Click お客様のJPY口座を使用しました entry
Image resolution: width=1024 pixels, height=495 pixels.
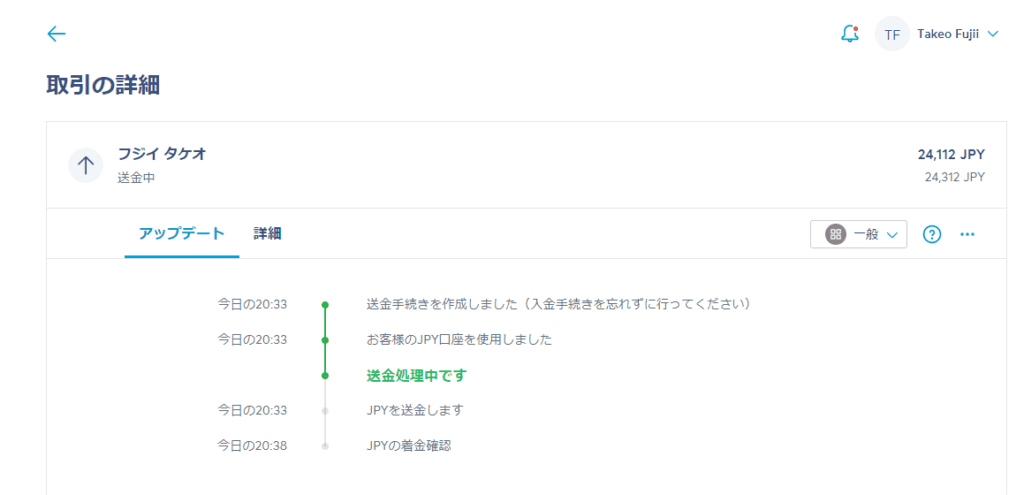(x=459, y=340)
